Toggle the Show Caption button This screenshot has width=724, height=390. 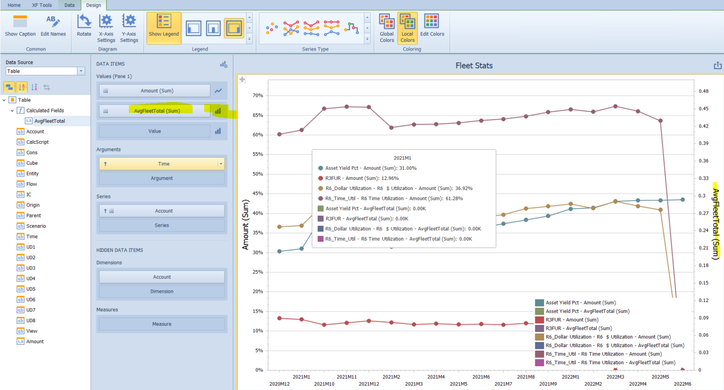coord(20,26)
